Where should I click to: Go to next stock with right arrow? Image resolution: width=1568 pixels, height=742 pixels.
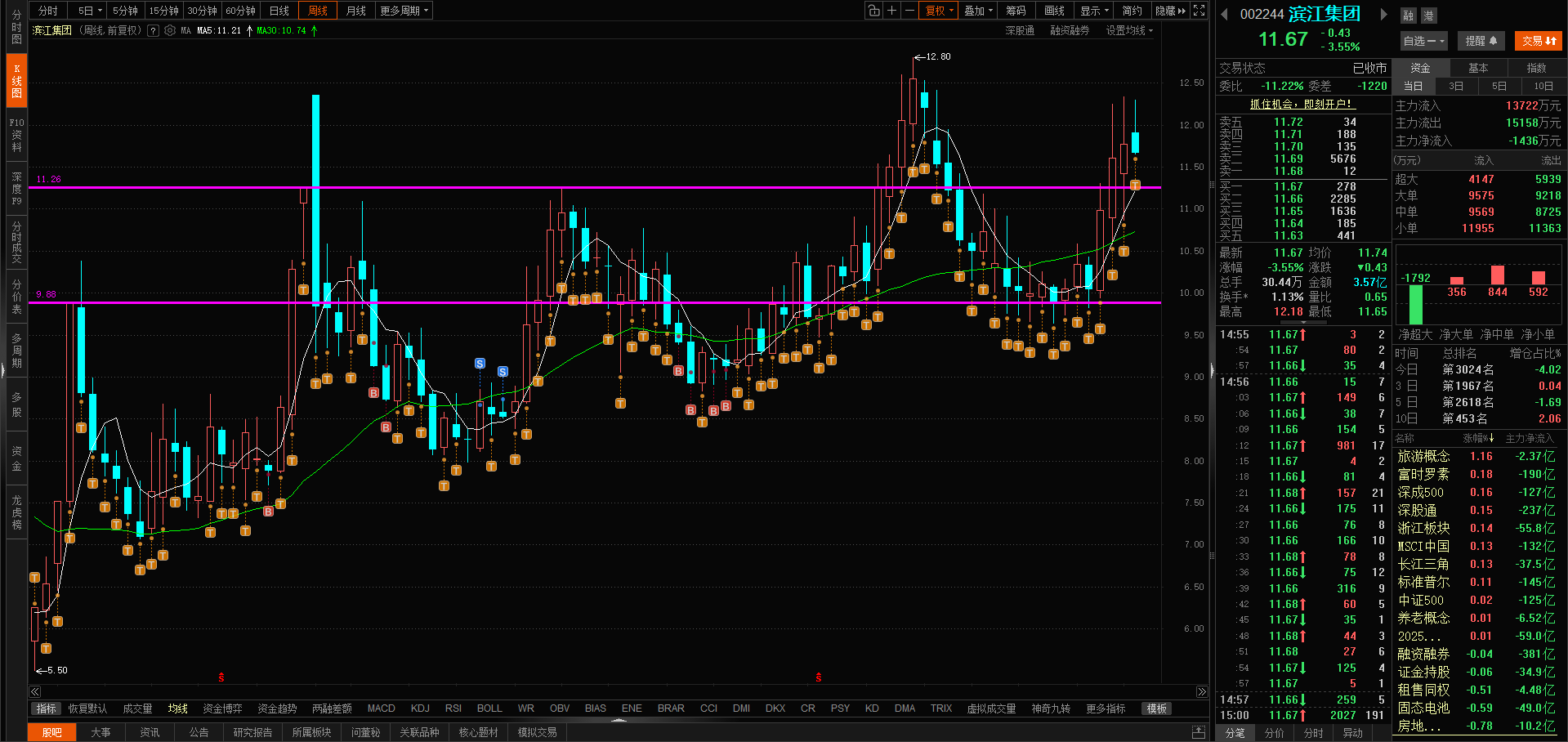coord(1383,14)
